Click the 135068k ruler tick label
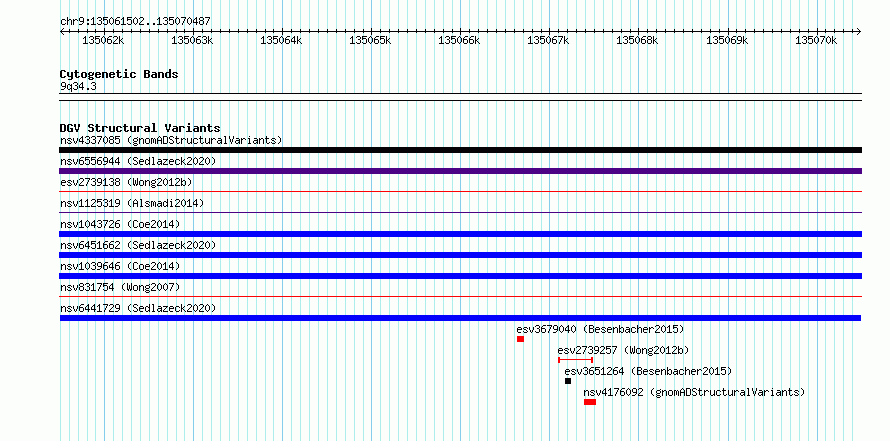 point(637,40)
